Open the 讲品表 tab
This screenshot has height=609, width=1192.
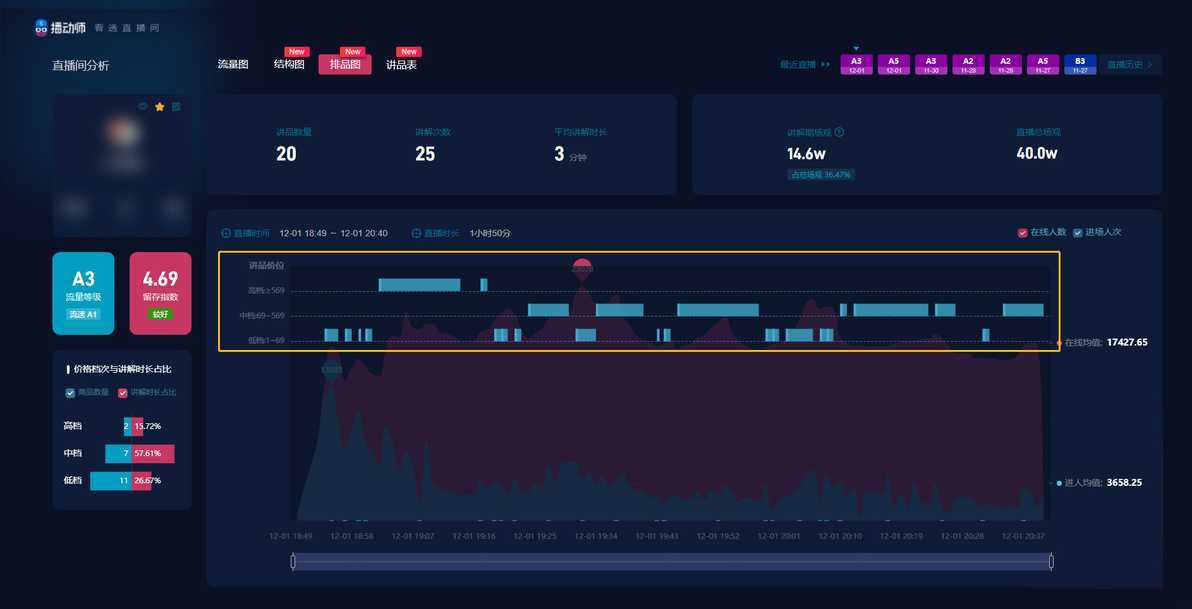pyautogui.click(x=401, y=65)
